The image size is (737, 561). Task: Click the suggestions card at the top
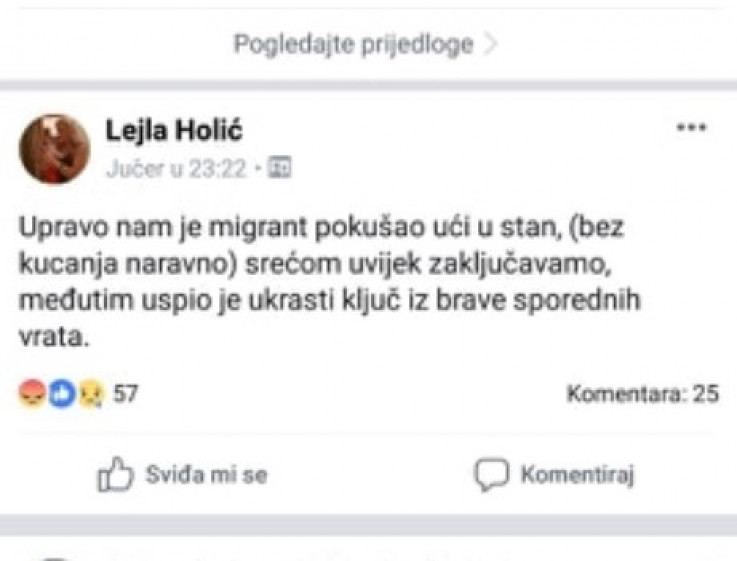click(x=368, y=30)
